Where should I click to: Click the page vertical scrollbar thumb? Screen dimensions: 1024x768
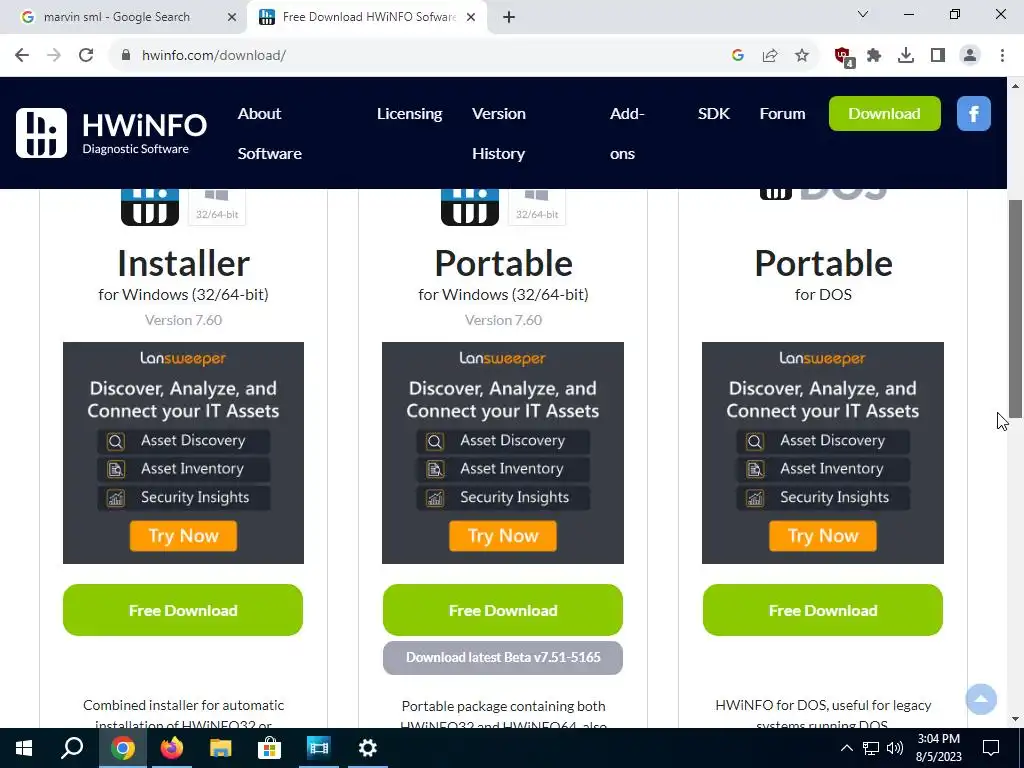pyautogui.click(x=1016, y=308)
